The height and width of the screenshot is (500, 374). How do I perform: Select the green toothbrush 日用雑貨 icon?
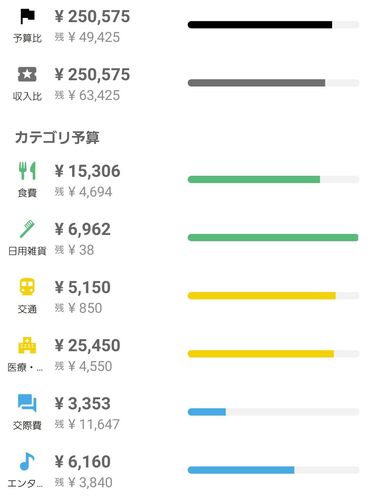27,229
